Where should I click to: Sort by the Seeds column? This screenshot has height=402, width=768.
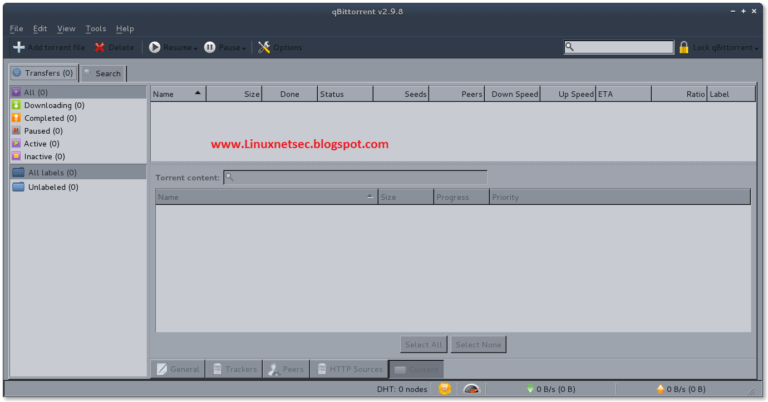401,94
